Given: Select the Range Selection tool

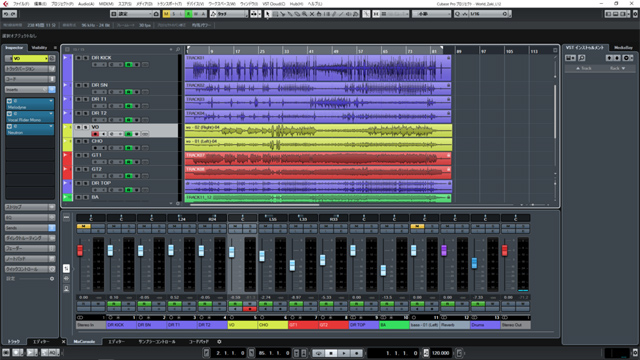Looking at the screenshot, I should [x=275, y=14].
